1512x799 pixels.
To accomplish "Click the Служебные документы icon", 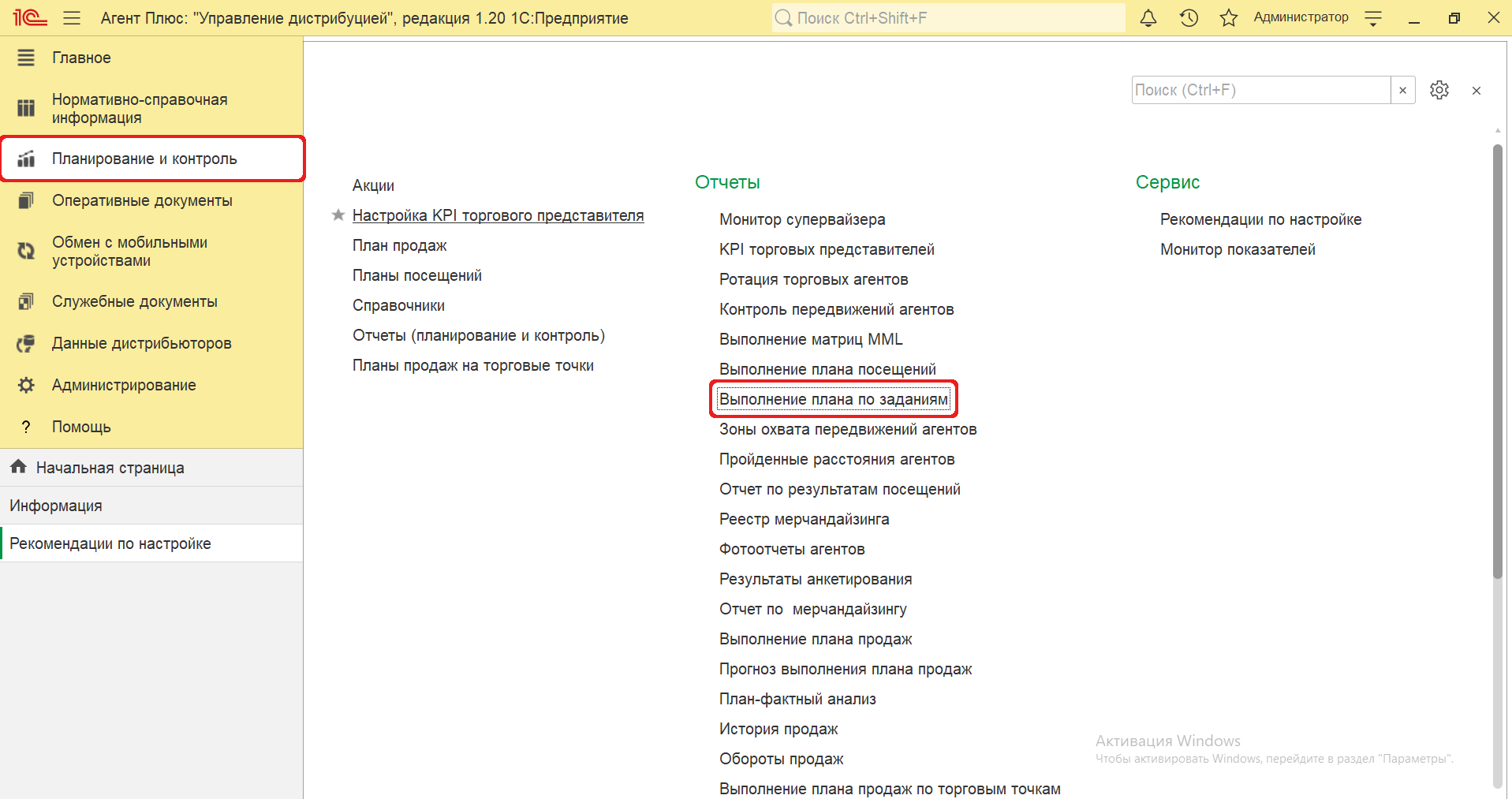I will pos(26,301).
